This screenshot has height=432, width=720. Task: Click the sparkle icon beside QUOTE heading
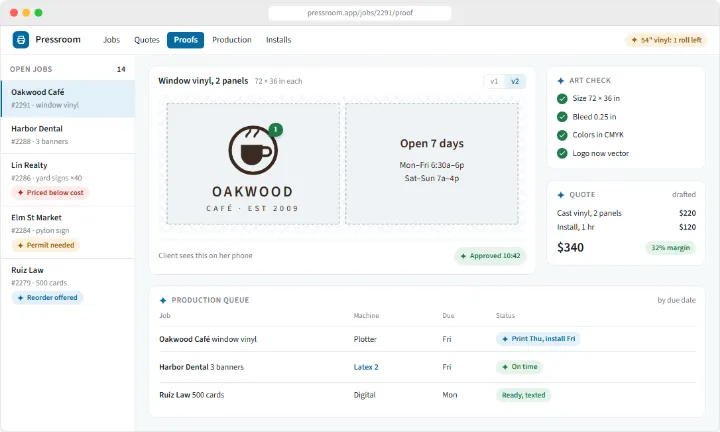(561, 195)
